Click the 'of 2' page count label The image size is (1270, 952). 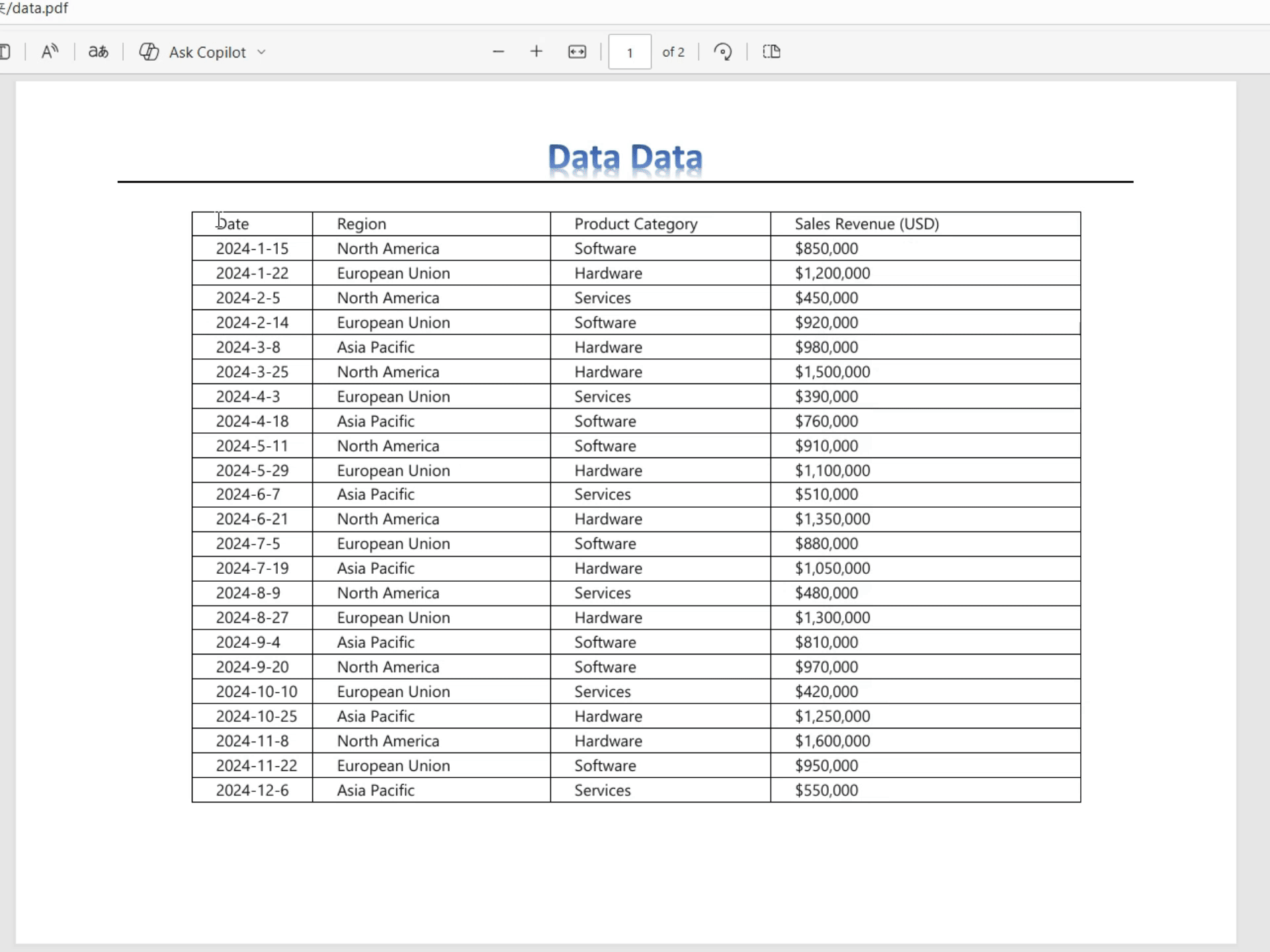click(673, 52)
